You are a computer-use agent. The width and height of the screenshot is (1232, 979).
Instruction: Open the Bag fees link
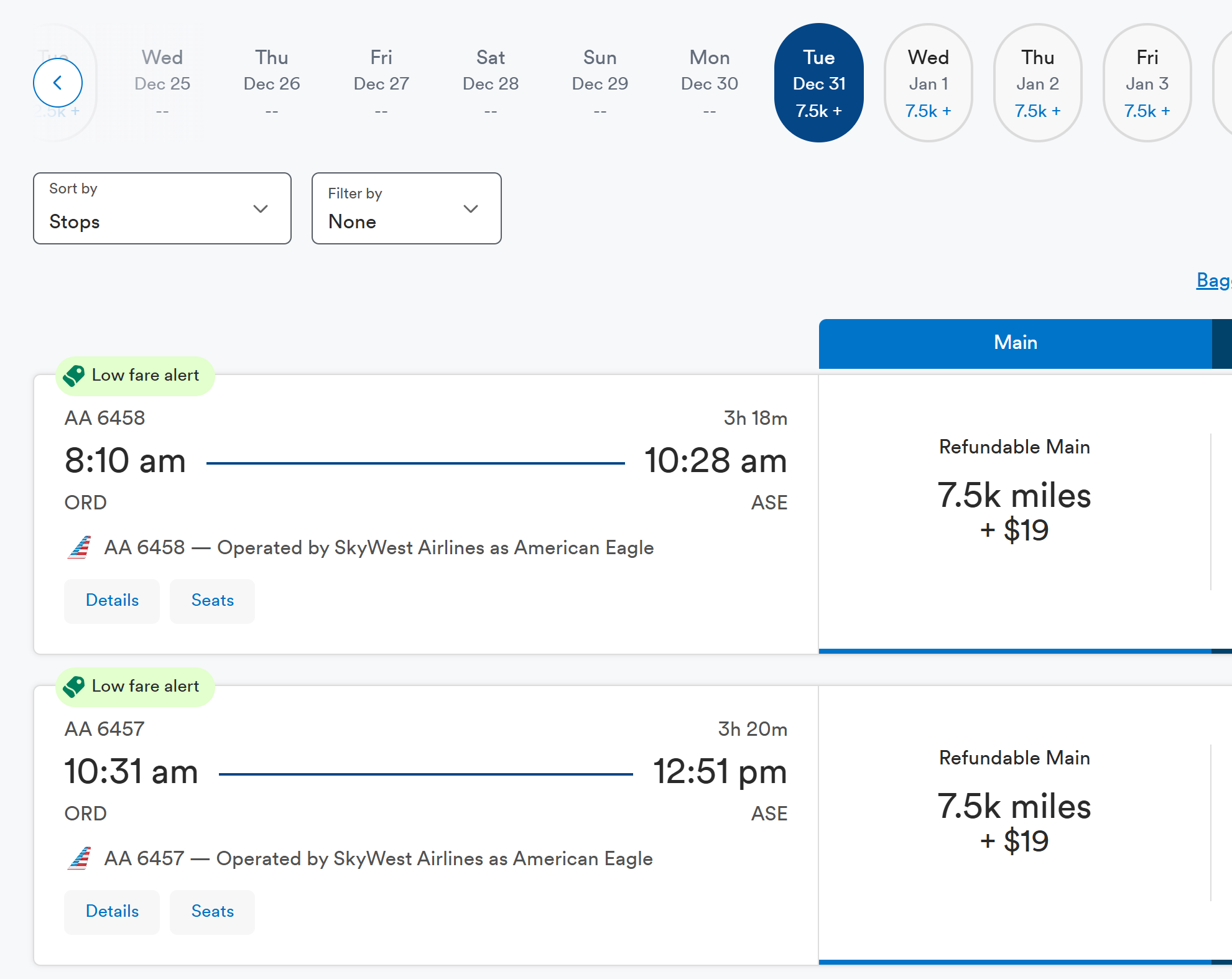(1214, 280)
